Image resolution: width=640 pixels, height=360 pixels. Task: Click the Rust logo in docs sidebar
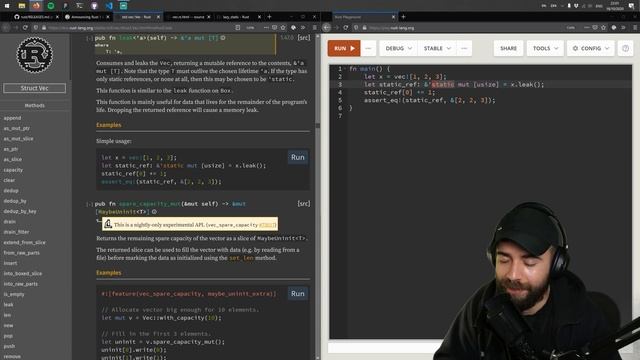click(35, 55)
